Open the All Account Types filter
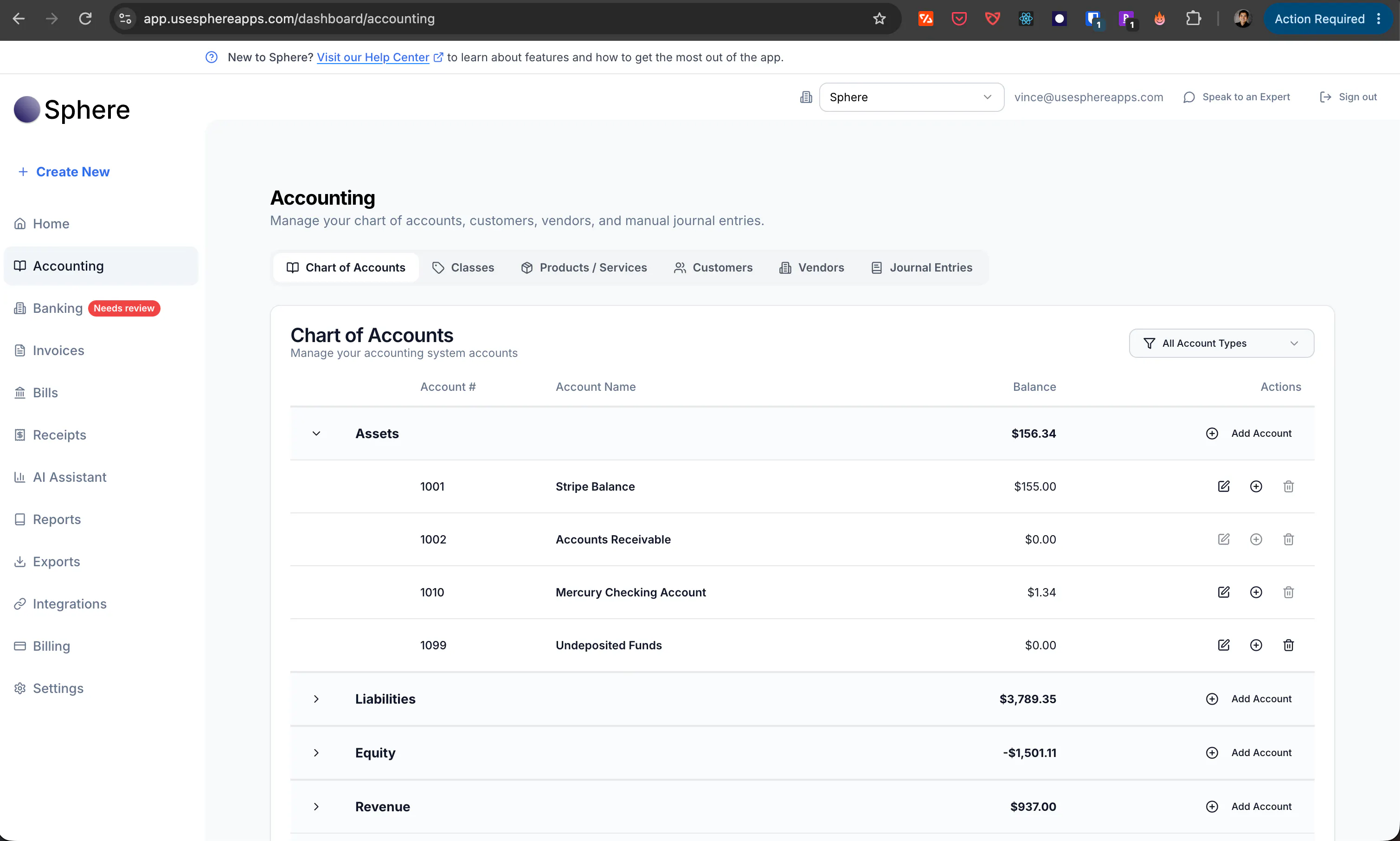Viewport: 1400px width, 841px height. [1221, 343]
